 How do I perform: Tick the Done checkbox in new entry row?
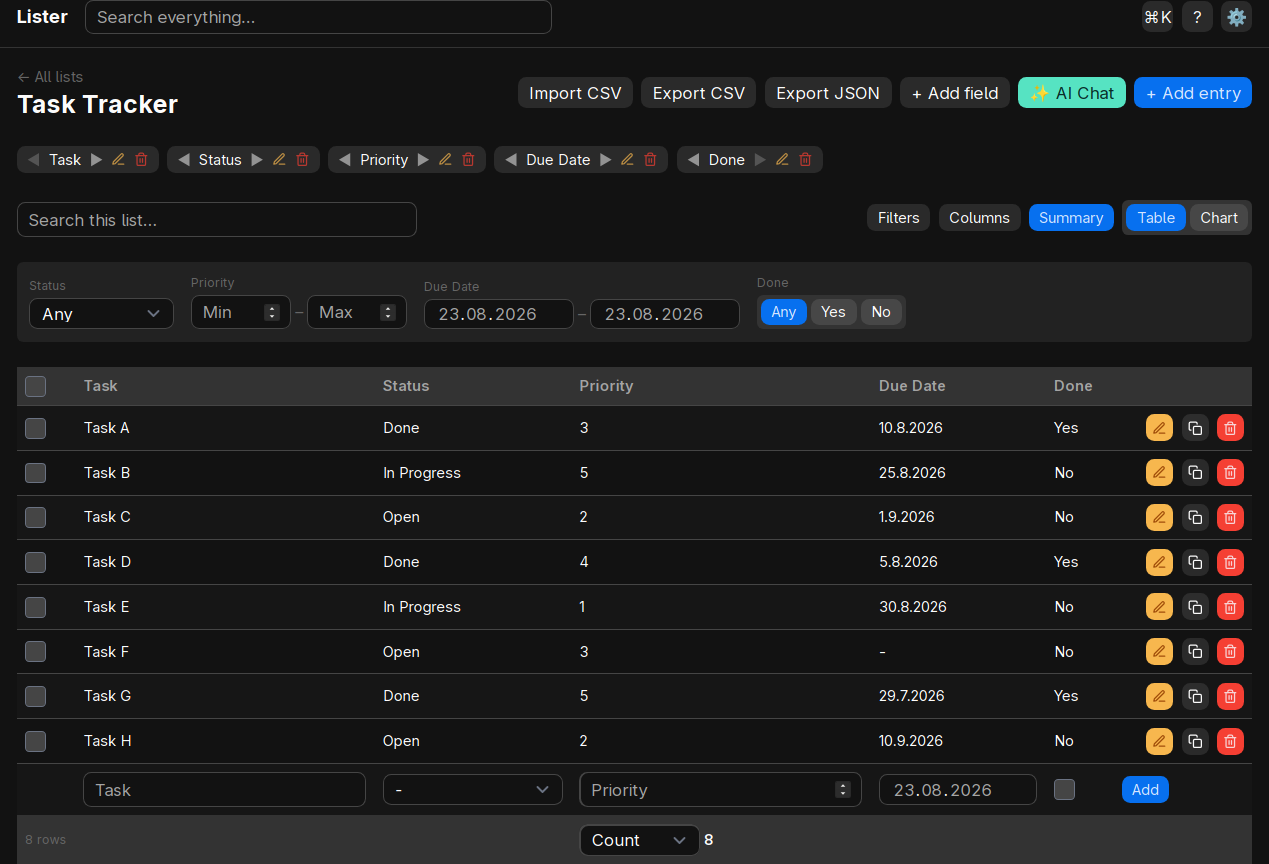[1064, 789]
